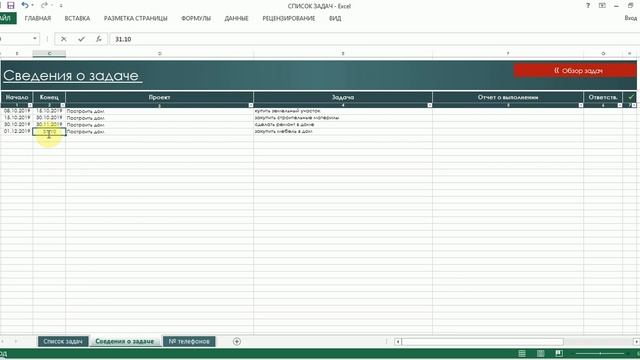Open the Undo history dropdown arrow

tap(33, 5)
